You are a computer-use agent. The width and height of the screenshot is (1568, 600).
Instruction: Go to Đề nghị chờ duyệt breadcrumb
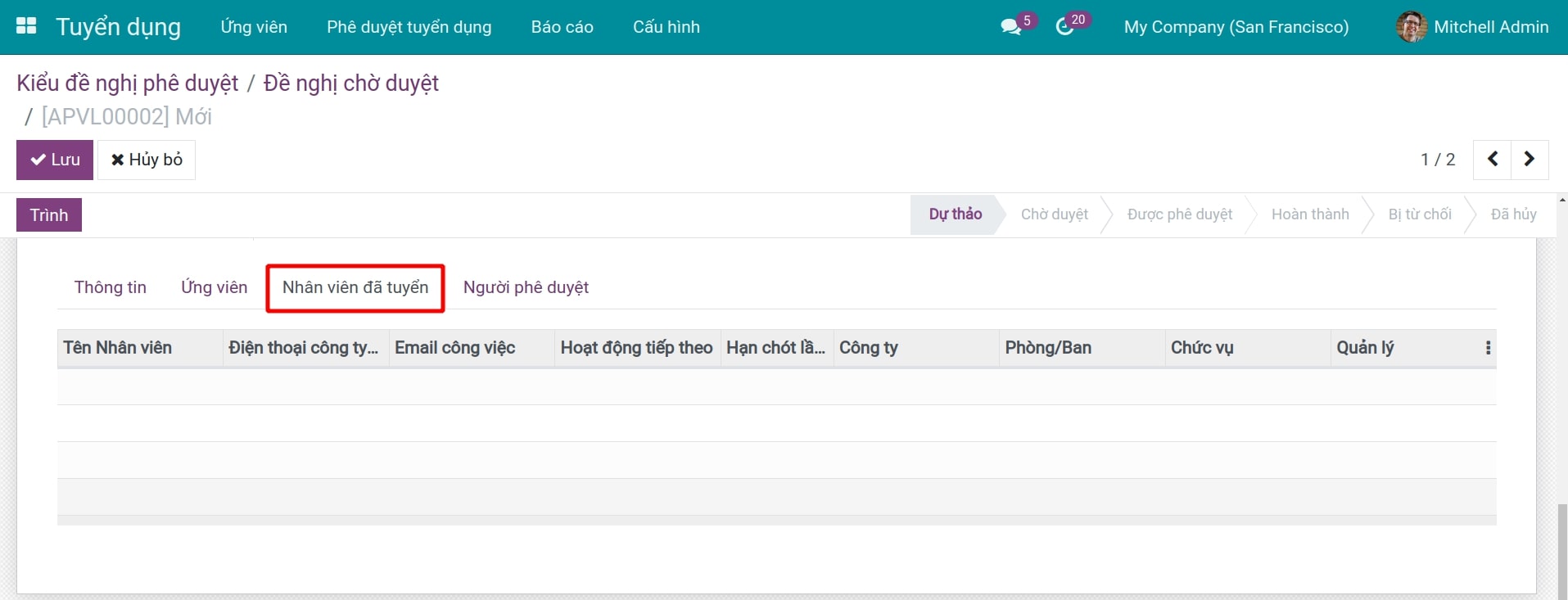point(350,83)
